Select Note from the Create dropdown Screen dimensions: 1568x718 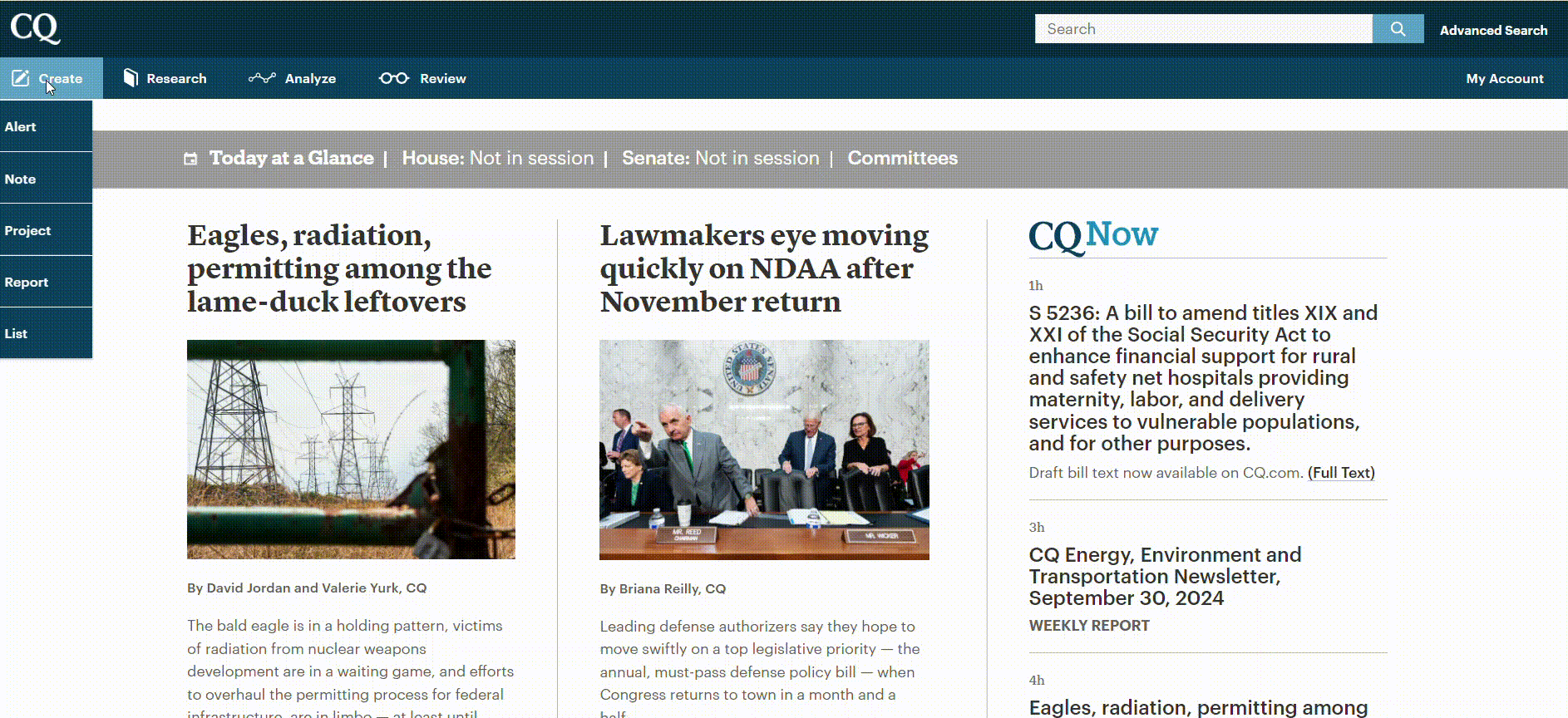46,179
